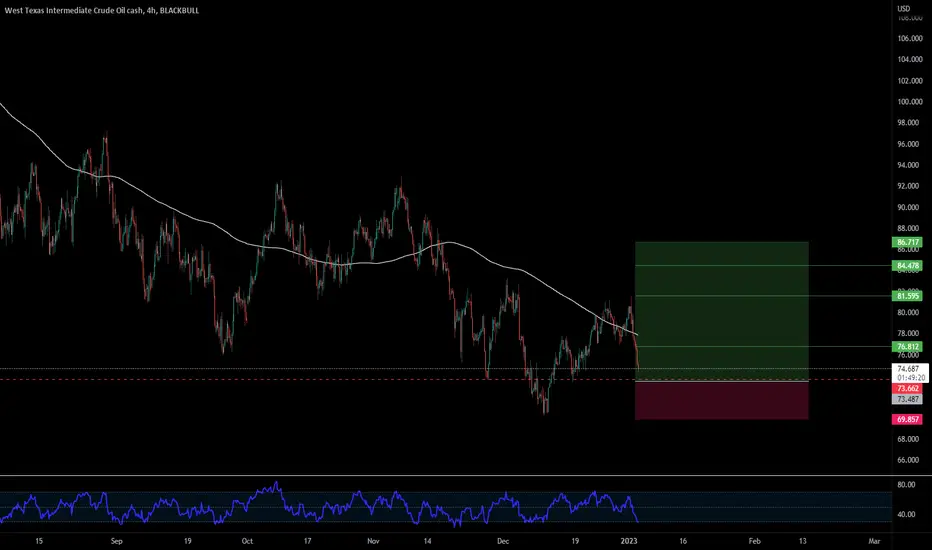Image resolution: width=932 pixels, height=550 pixels.
Task: Click the red stop-loss zone of position
Action: (722, 400)
